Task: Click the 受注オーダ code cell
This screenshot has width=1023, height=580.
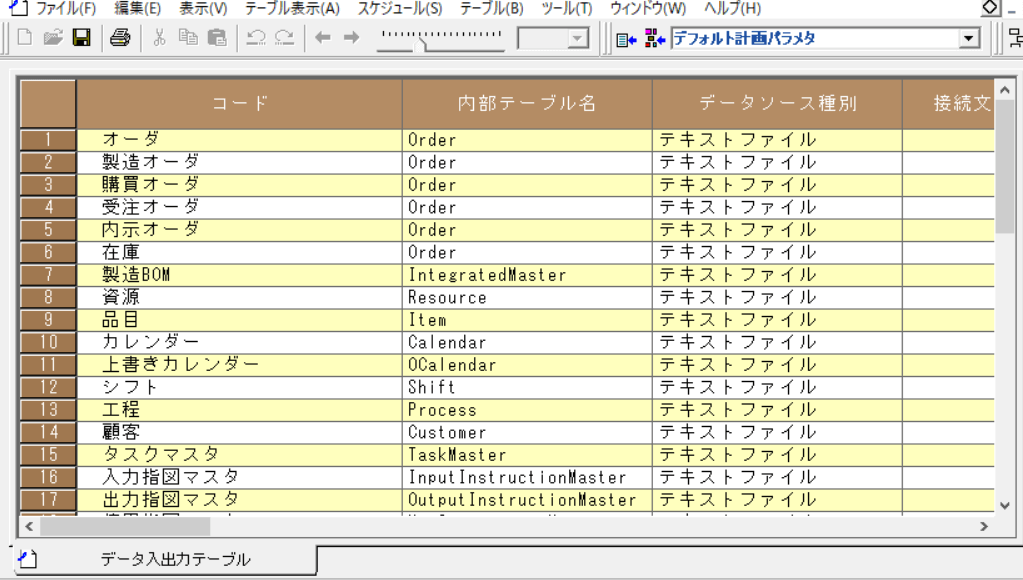Action: click(239, 207)
